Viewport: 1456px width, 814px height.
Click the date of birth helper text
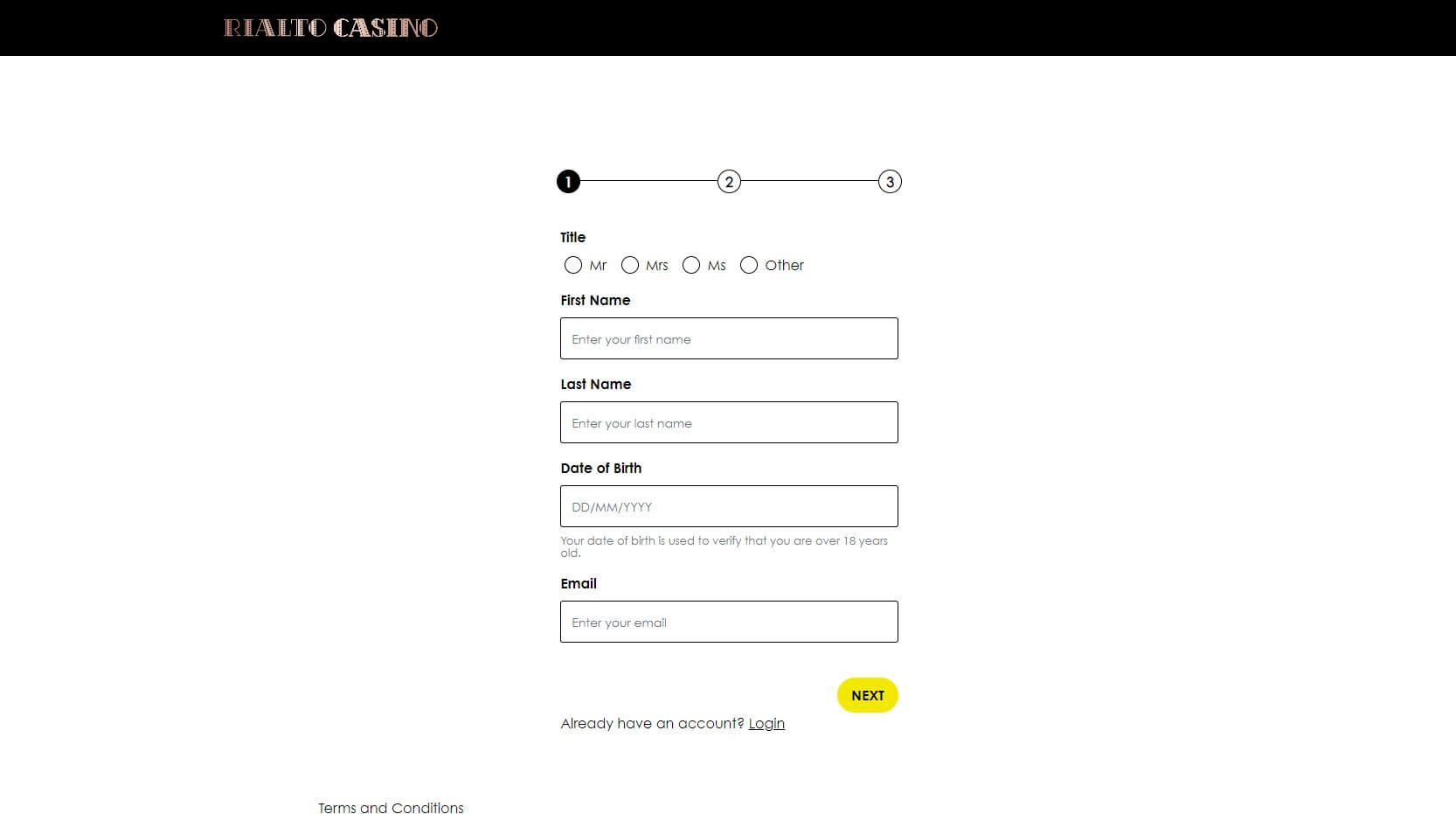coord(724,546)
